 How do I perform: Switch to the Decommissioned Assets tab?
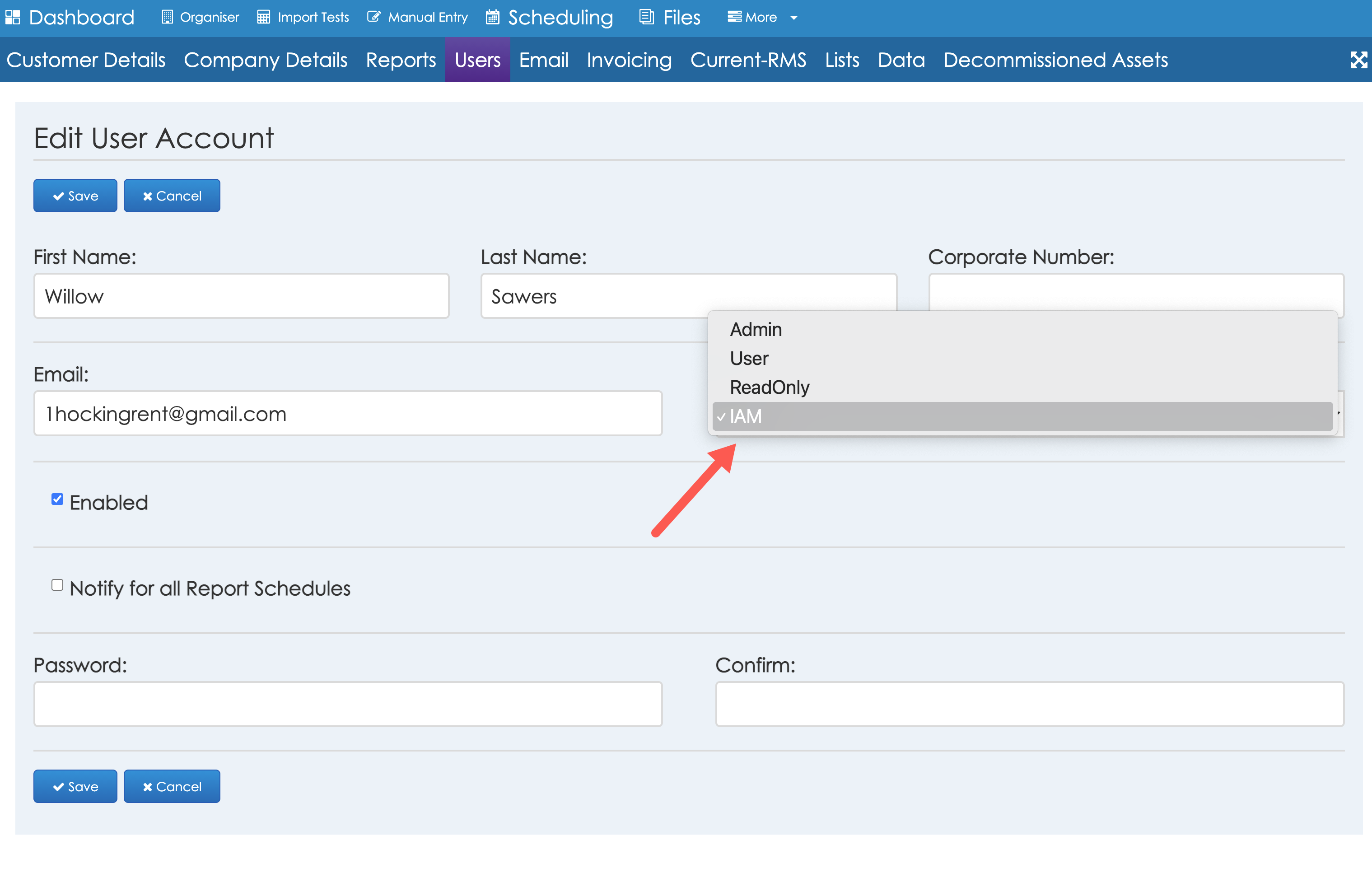point(1055,60)
